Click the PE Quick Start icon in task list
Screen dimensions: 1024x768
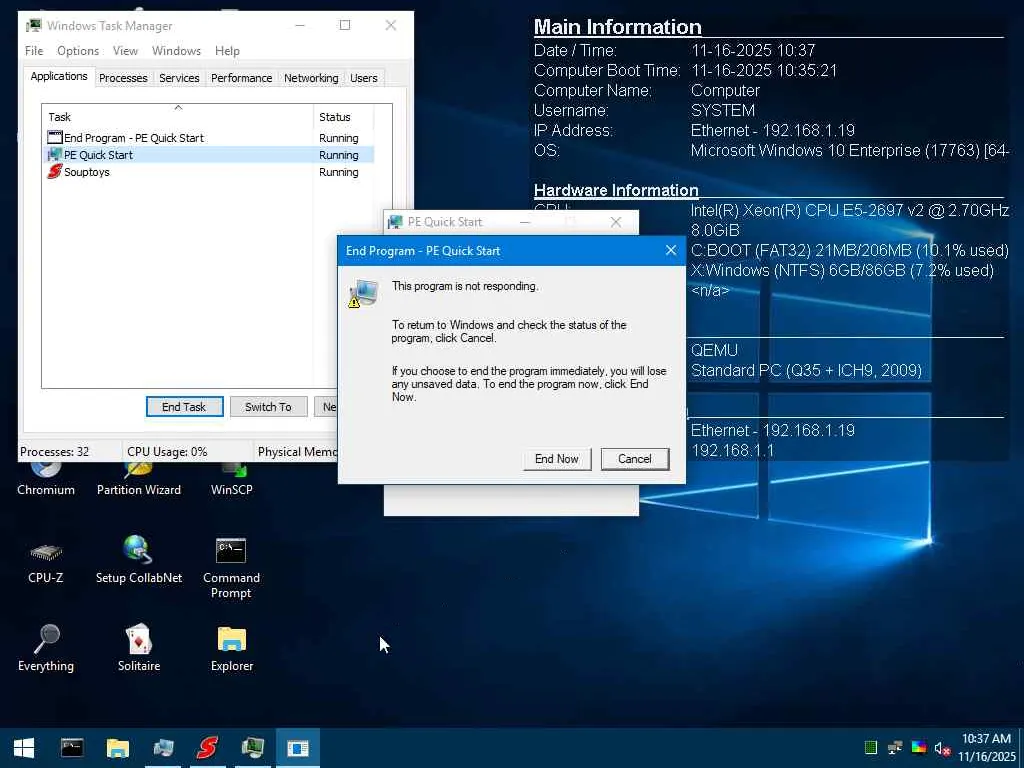point(55,155)
